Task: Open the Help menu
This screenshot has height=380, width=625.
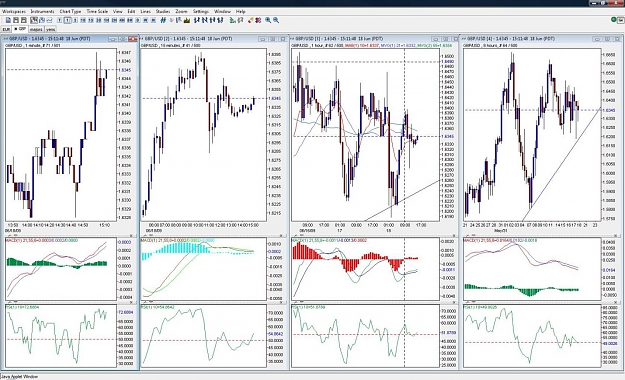Action: coord(240,11)
